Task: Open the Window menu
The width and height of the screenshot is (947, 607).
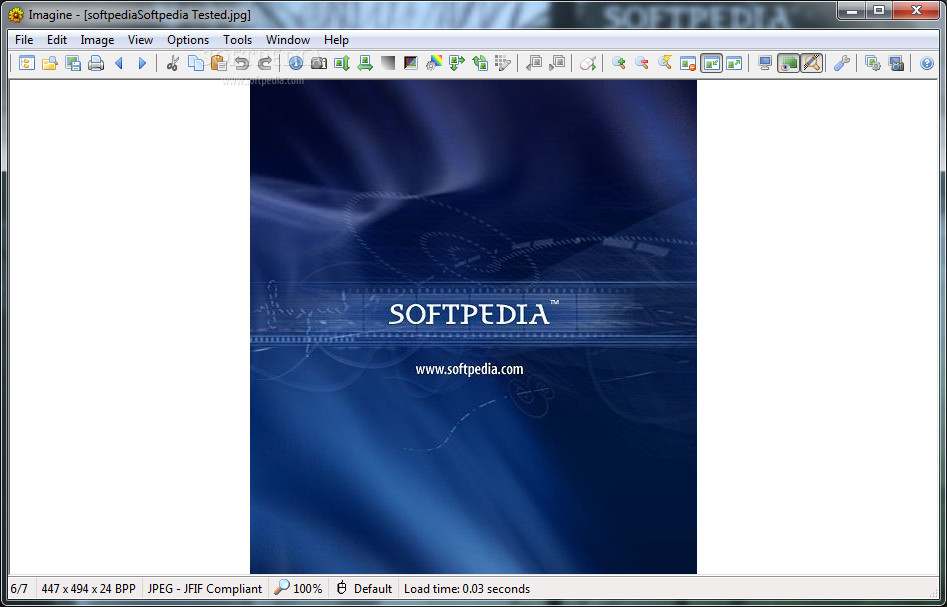Action: [287, 40]
